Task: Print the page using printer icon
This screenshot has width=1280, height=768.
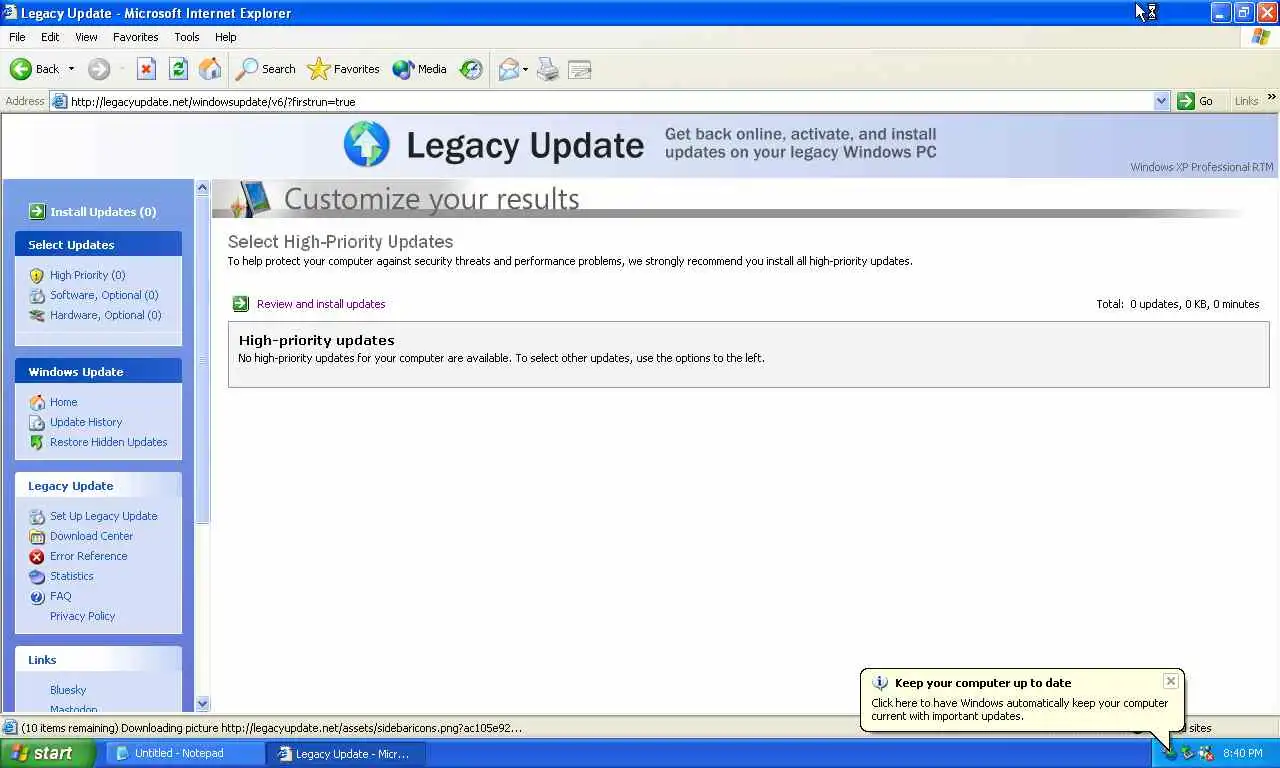Action: pos(548,69)
